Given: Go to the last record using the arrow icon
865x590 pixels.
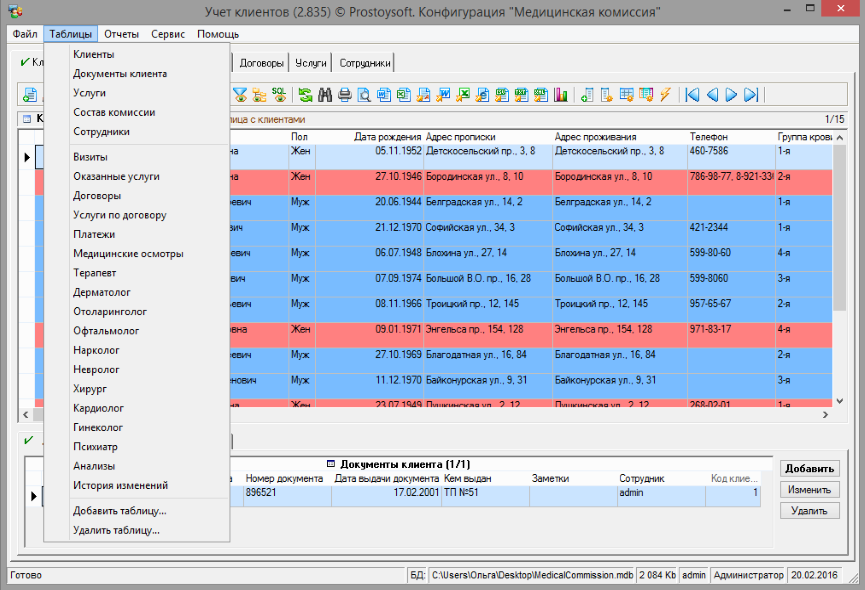Looking at the screenshot, I should (751, 95).
